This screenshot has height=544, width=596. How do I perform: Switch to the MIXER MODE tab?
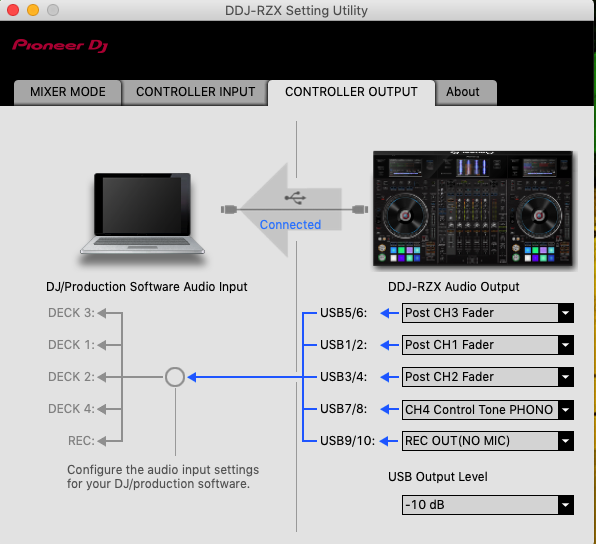(68, 92)
